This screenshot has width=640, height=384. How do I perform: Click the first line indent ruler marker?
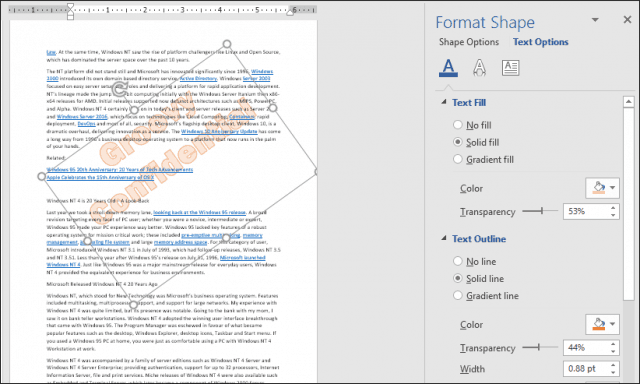click(x=70, y=7)
